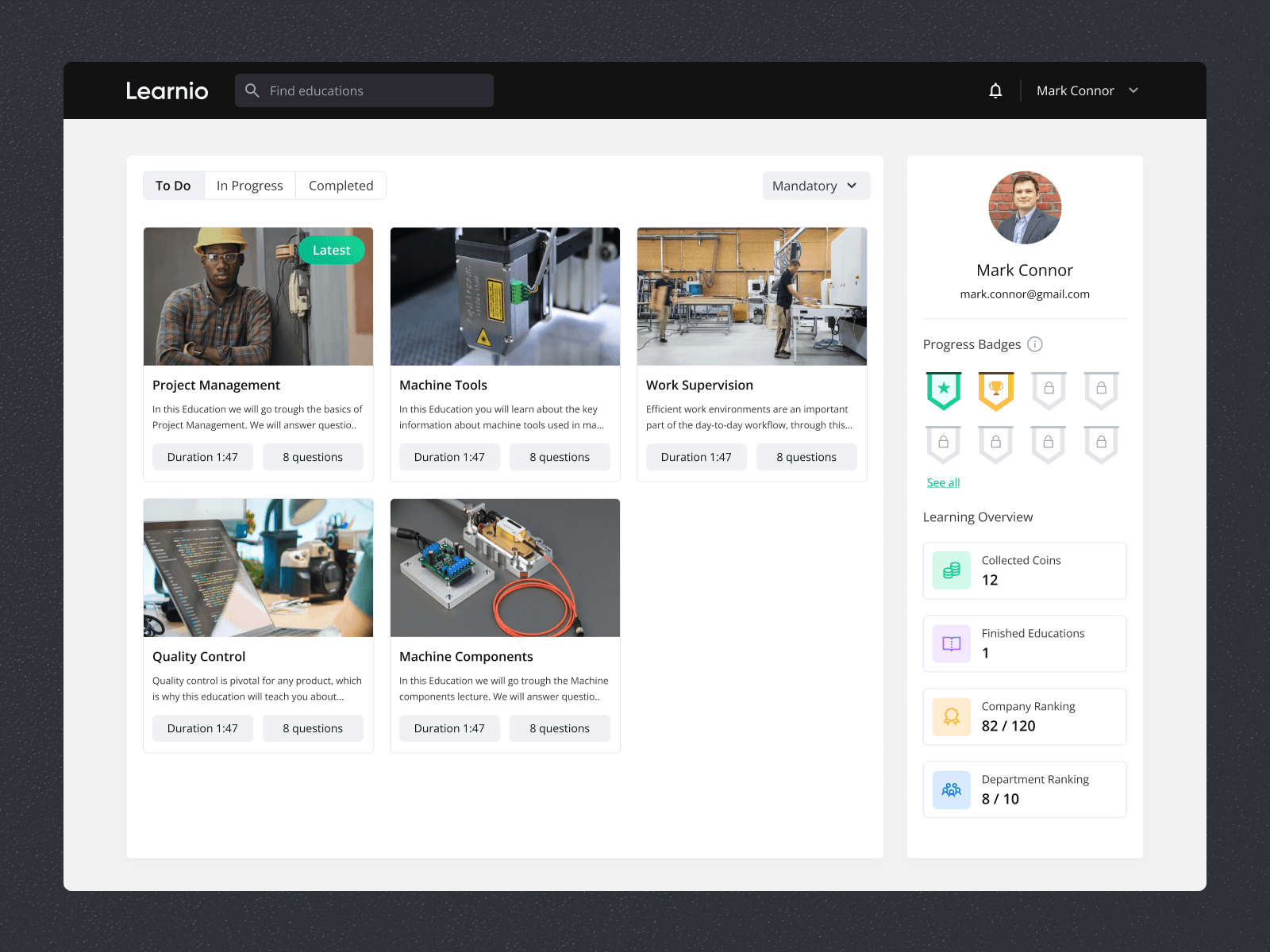Switch to the In Progress tab
1270x952 pixels.
point(250,186)
